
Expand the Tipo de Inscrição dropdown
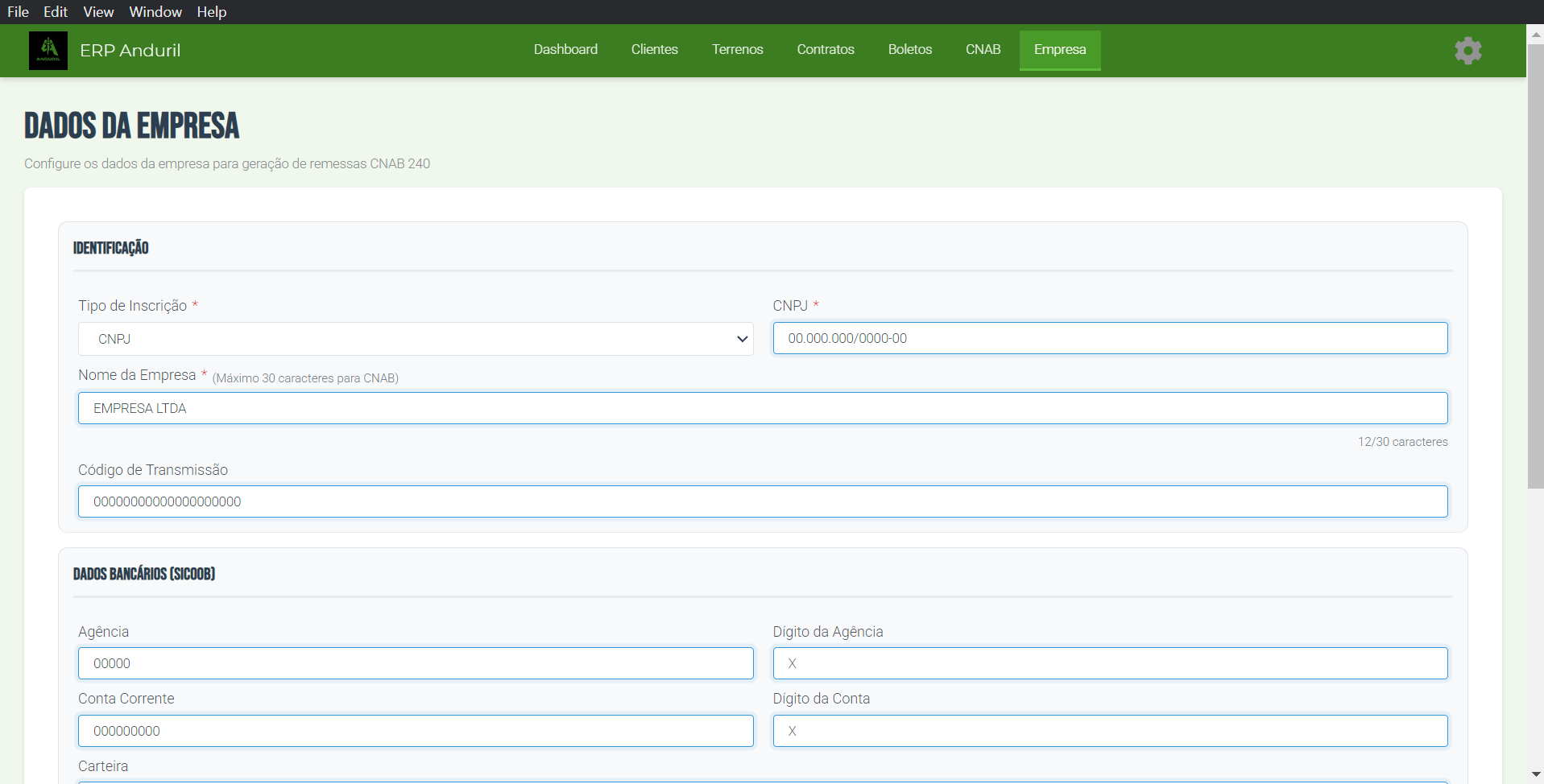416,339
